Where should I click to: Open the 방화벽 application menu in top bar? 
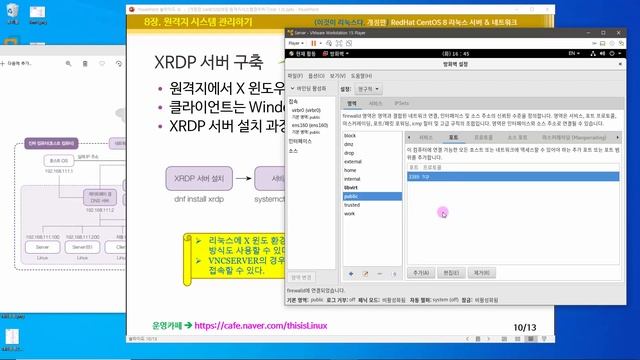point(336,53)
